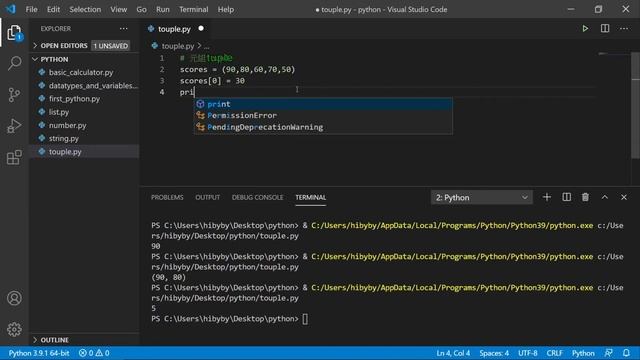Screen dimensions: 640x360
Task: Open Explorer views and more actions ellipsis
Action: [124, 29]
